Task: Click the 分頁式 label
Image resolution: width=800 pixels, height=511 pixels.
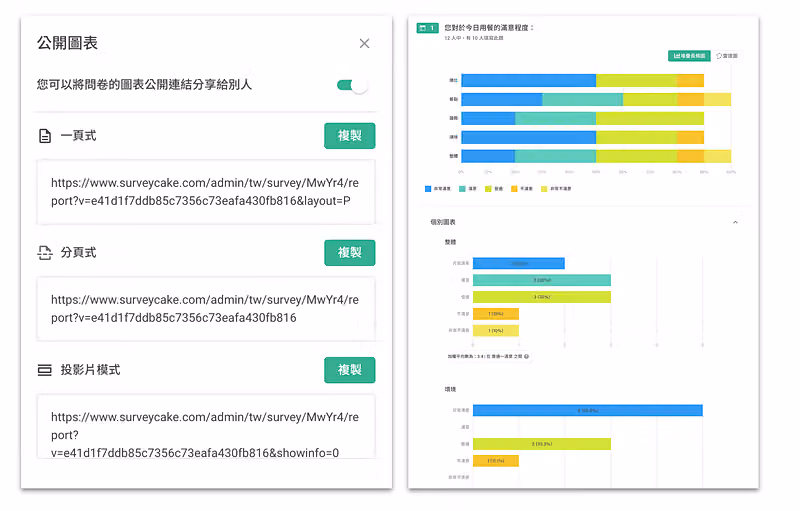Action: (x=79, y=252)
